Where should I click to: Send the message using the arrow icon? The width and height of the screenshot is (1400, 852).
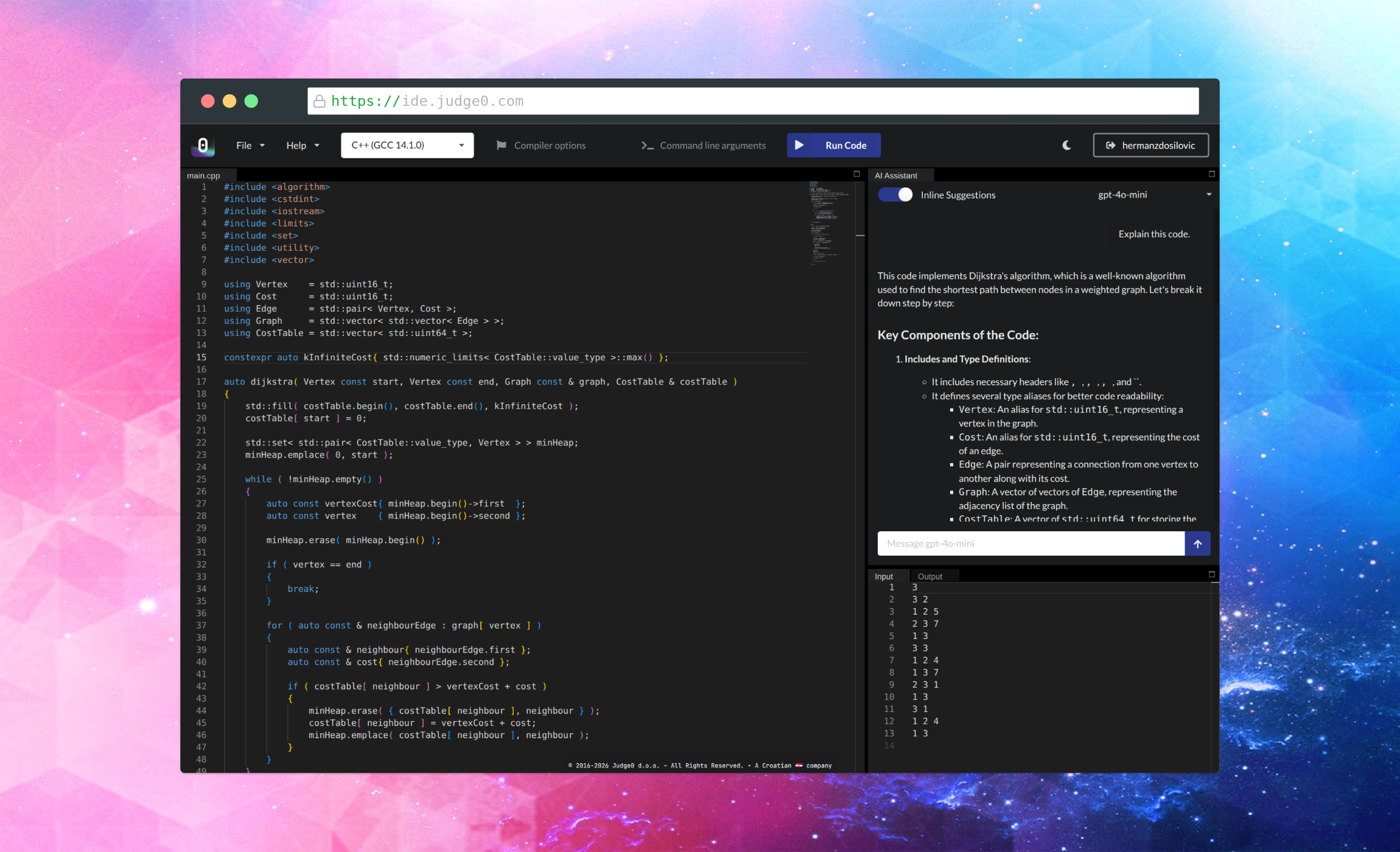coord(1197,543)
